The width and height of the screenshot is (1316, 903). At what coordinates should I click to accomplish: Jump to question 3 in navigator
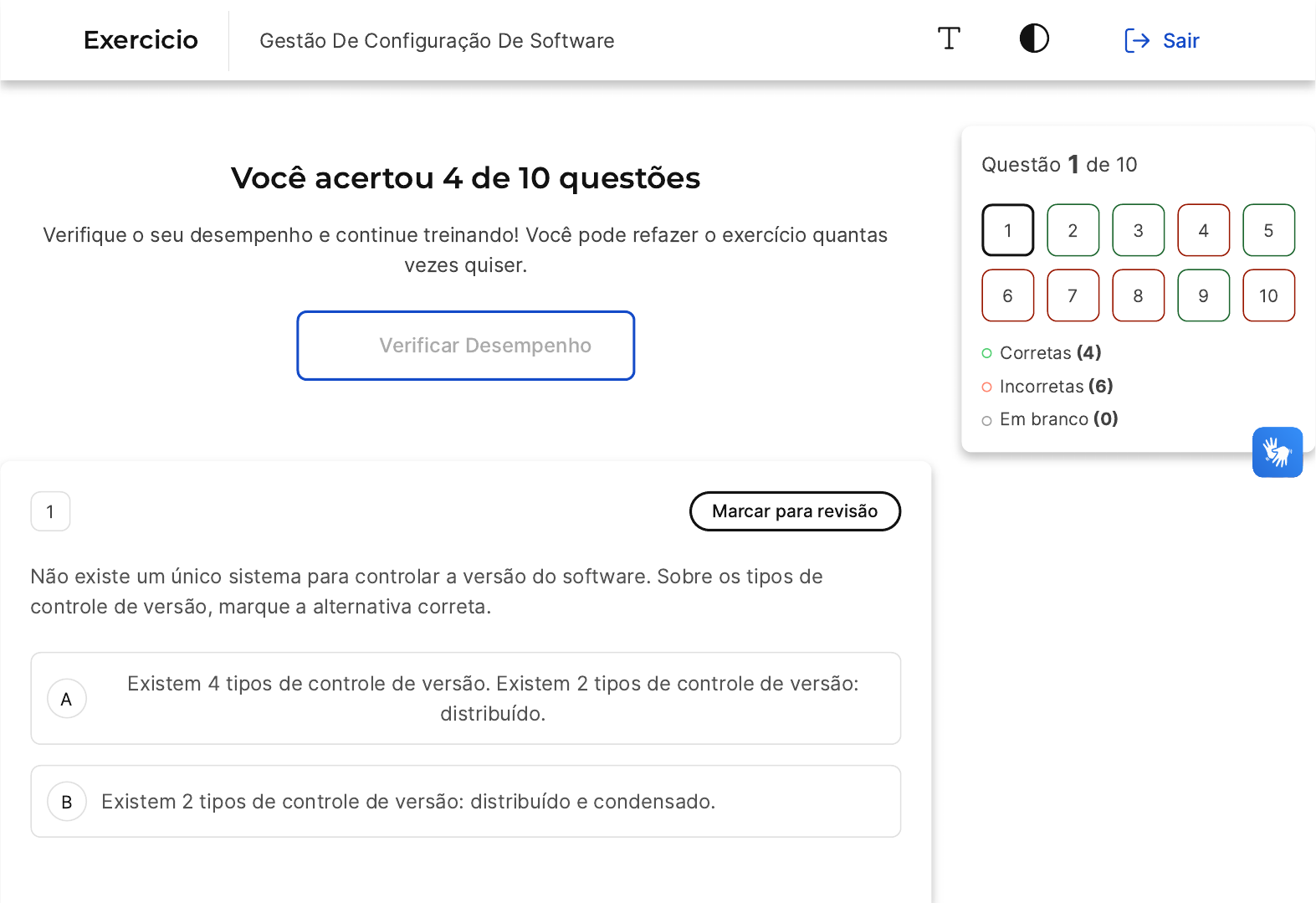coord(1138,230)
